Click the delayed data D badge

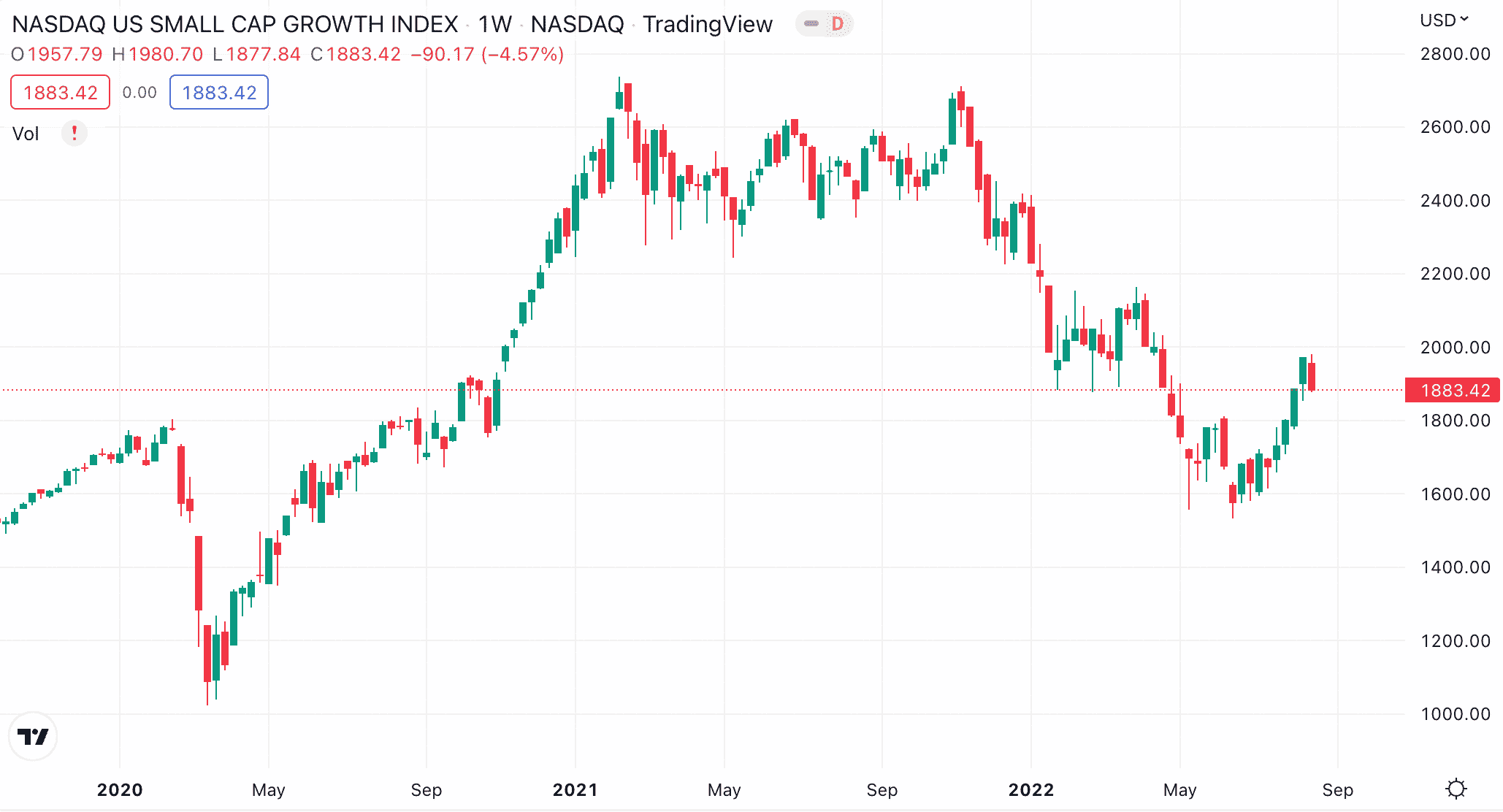pyautogui.click(x=837, y=24)
